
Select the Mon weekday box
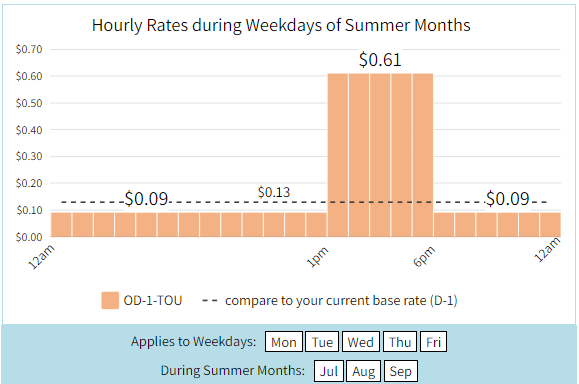284,342
